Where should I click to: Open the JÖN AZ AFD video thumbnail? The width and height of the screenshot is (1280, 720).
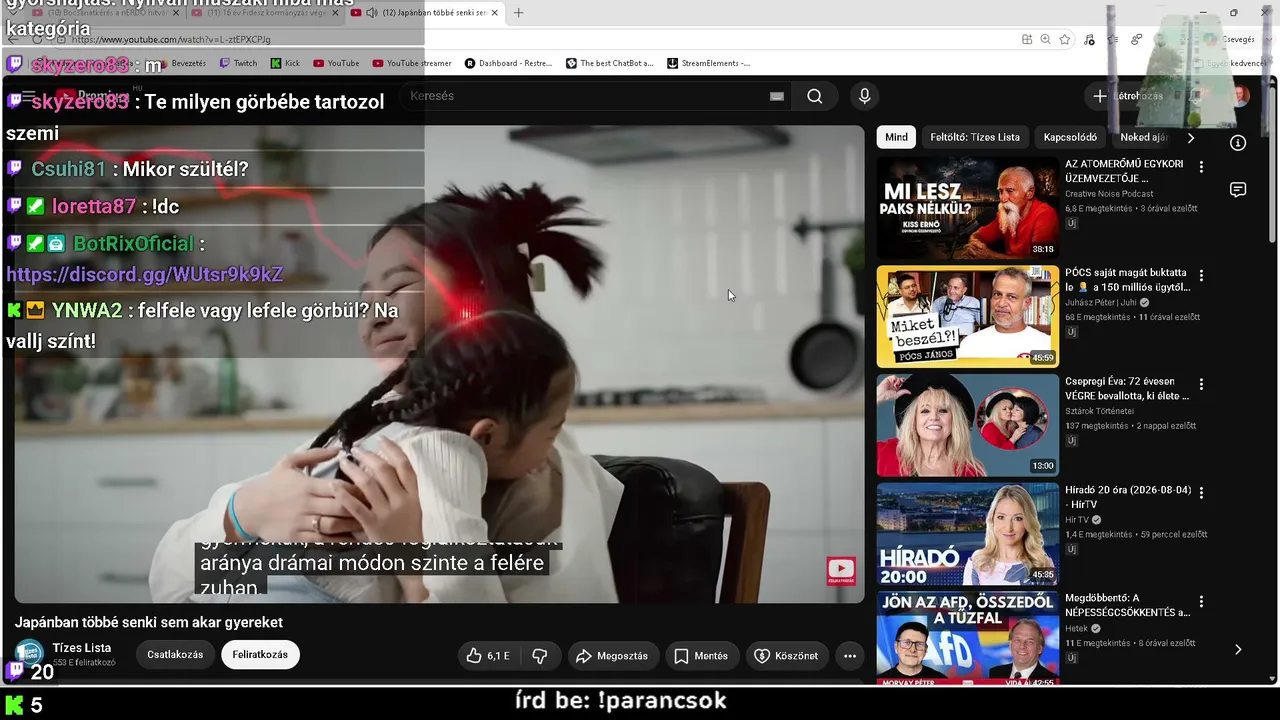tap(967, 640)
